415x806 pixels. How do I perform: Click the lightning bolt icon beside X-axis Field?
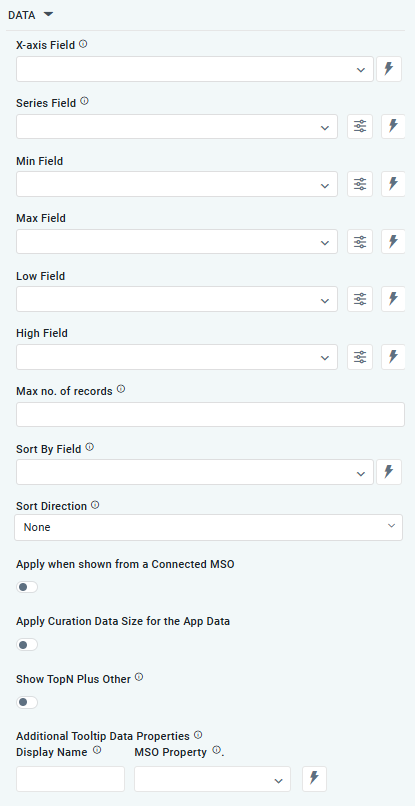click(389, 69)
